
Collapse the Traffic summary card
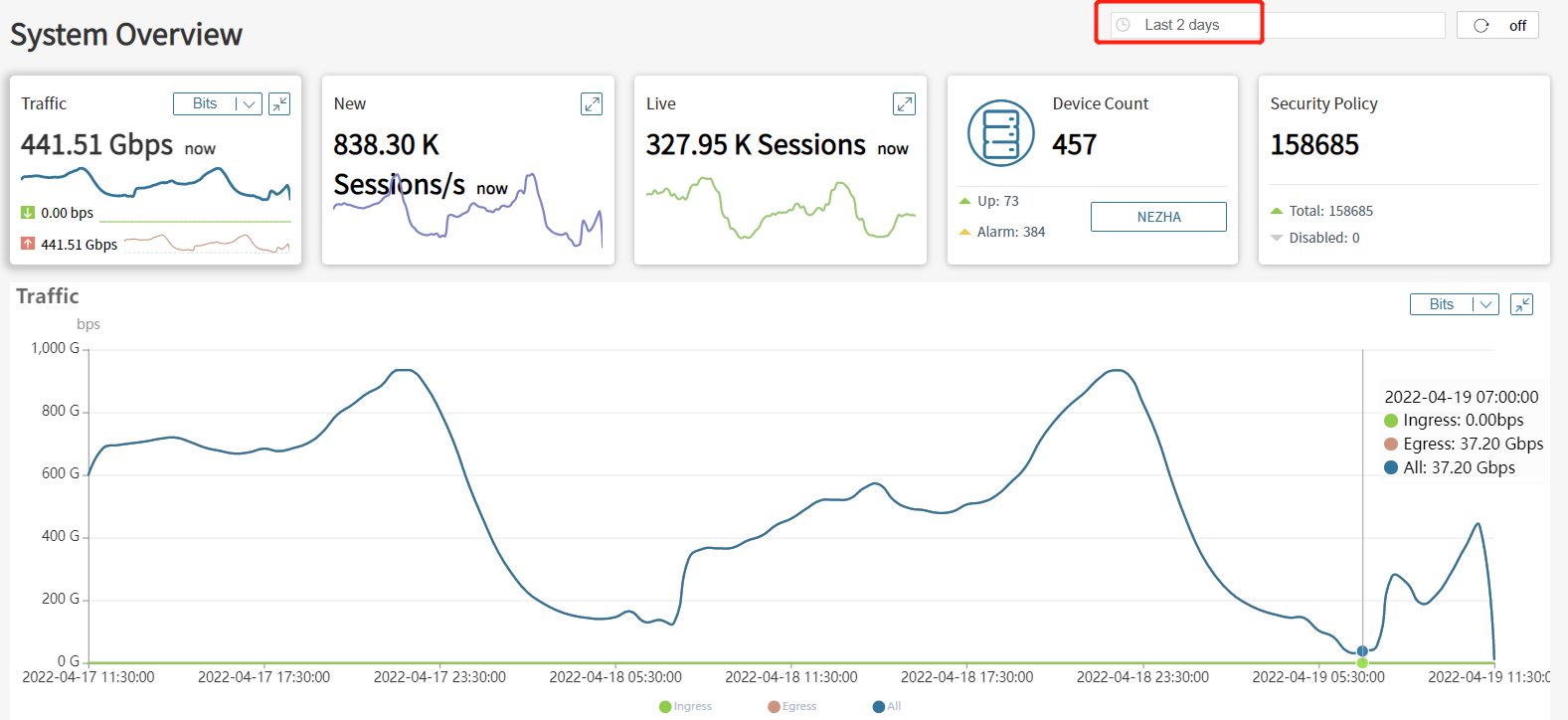(x=279, y=104)
